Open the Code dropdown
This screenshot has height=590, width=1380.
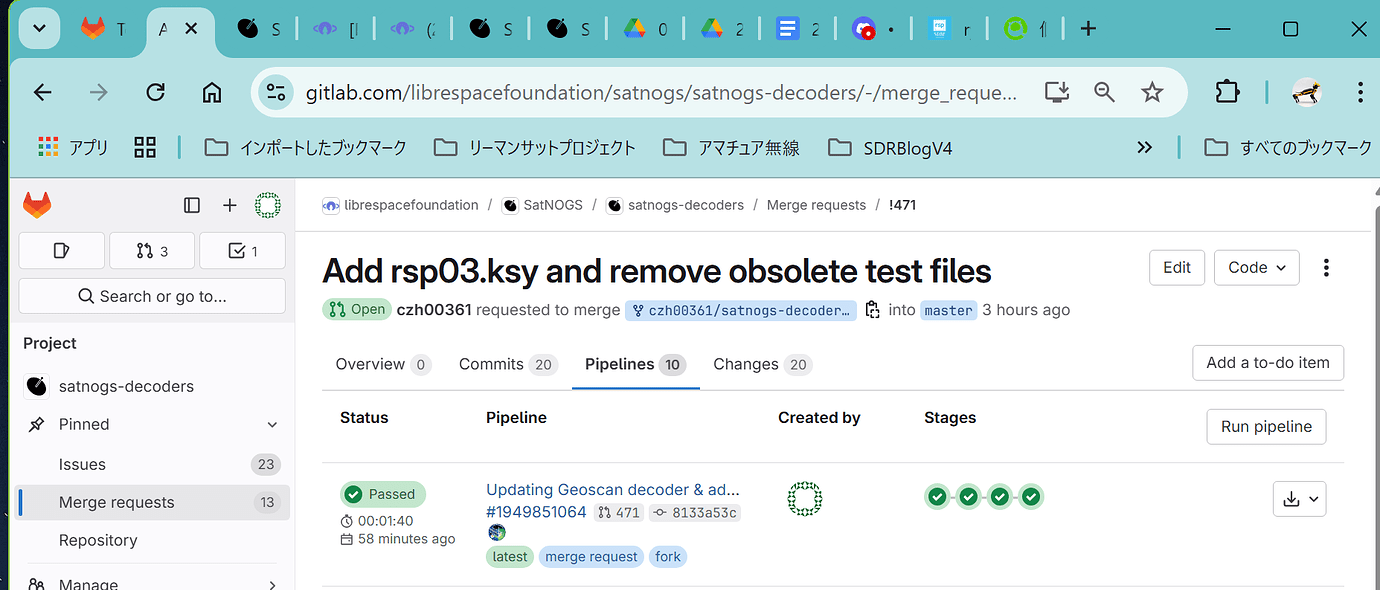click(1256, 267)
